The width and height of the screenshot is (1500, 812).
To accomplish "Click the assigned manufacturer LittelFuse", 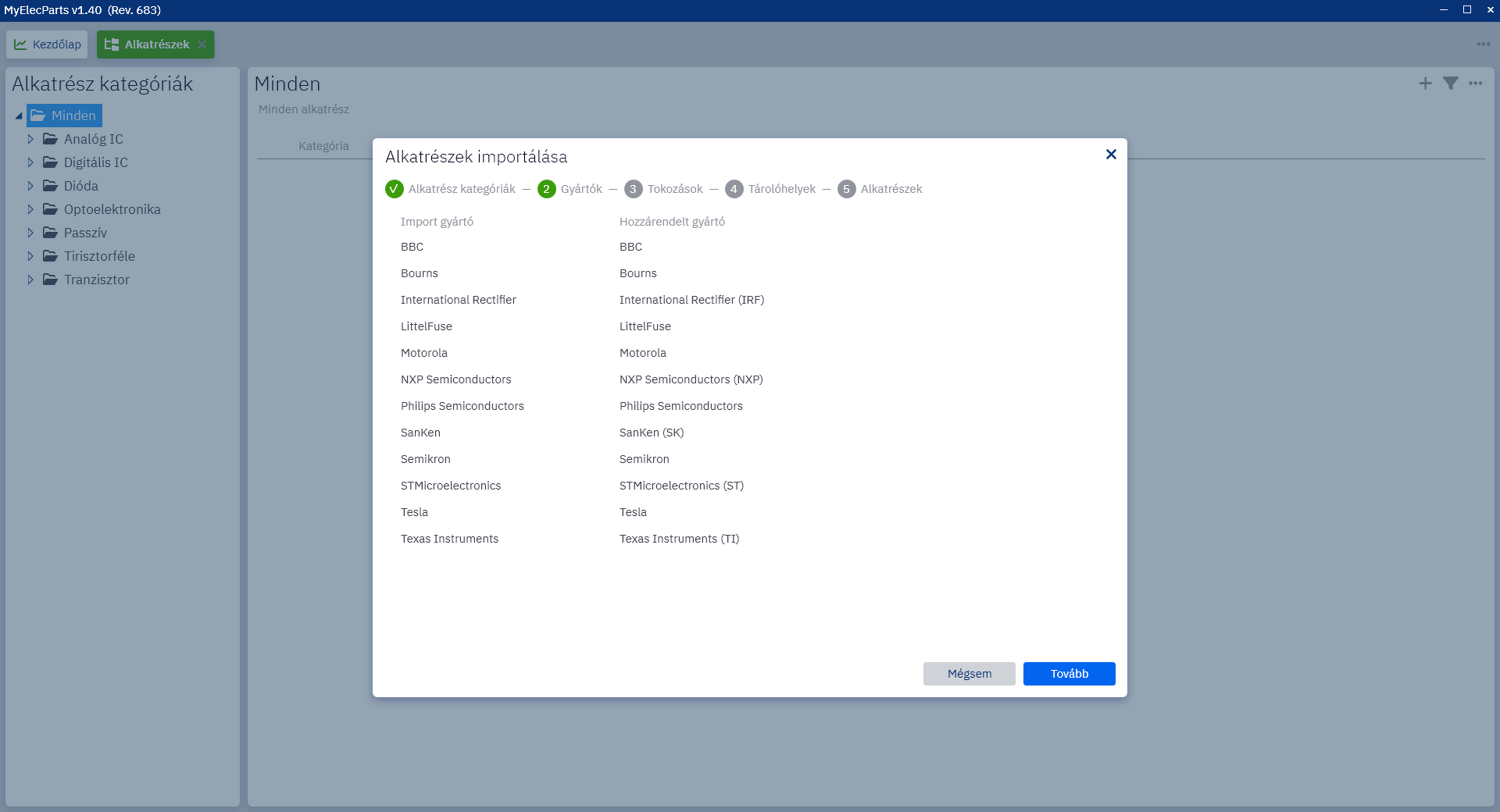I will point(645,326).
